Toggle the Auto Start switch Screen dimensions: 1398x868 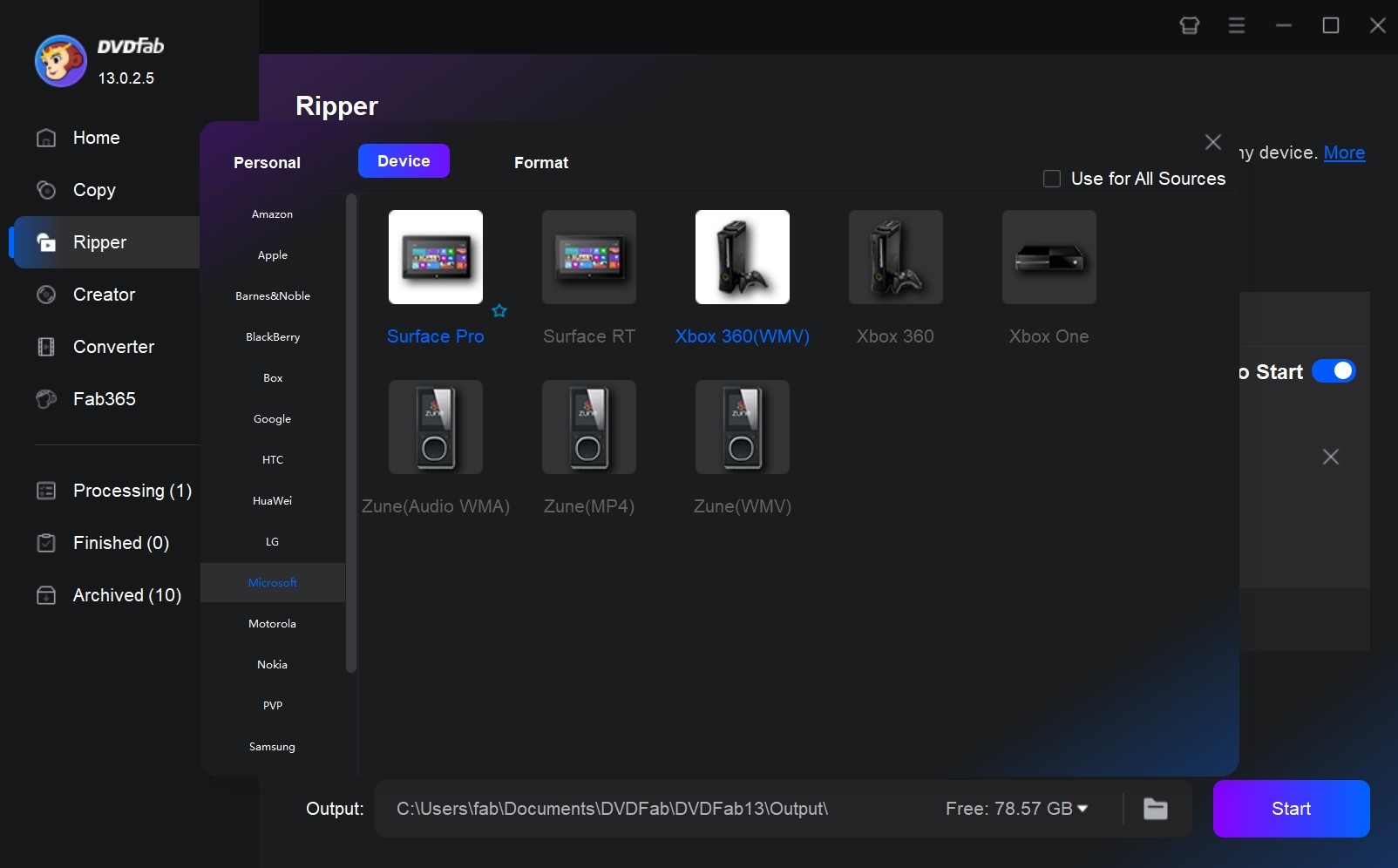[1334, 371]
